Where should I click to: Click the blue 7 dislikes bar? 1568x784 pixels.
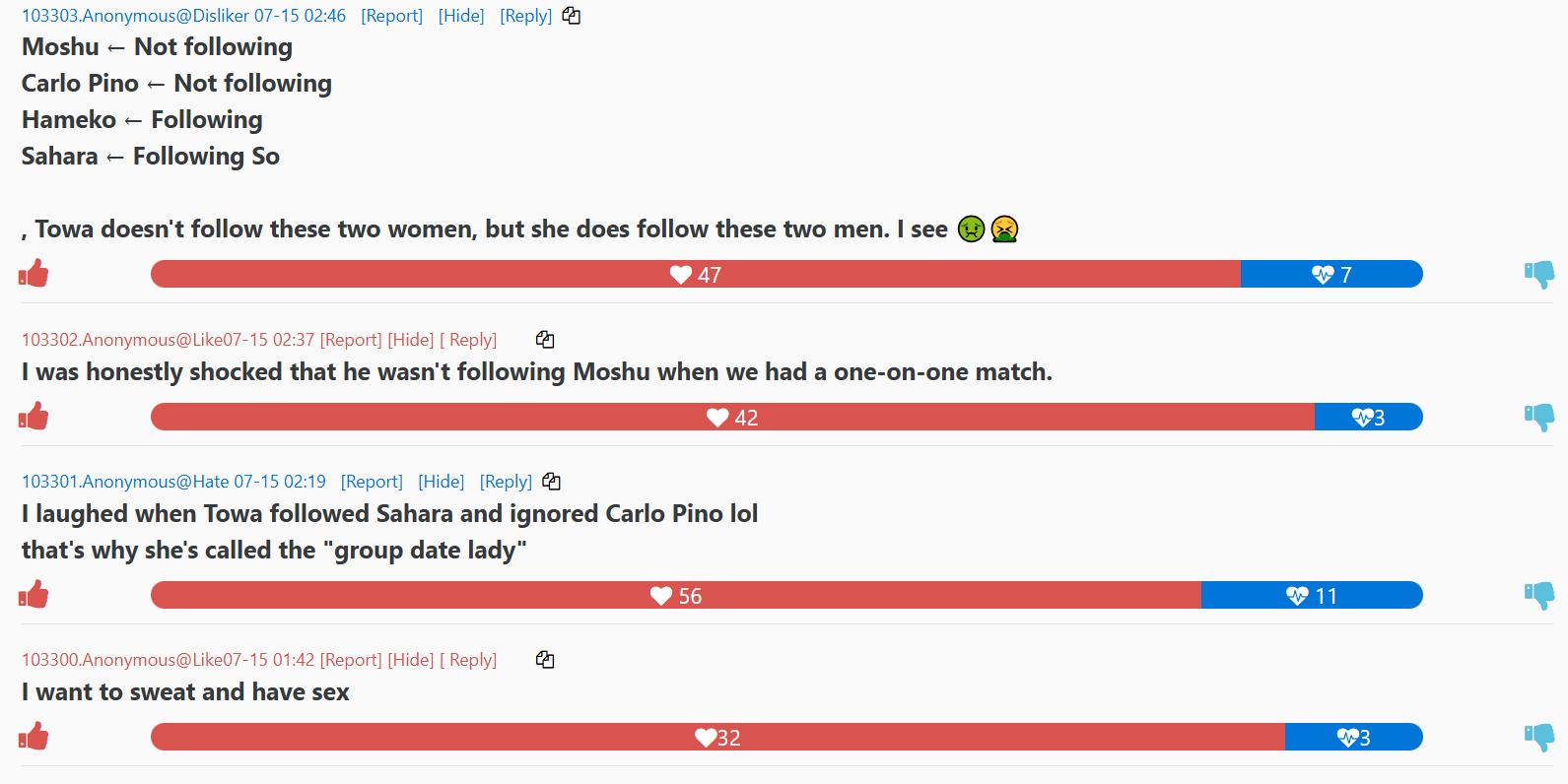coord(1331,274)
